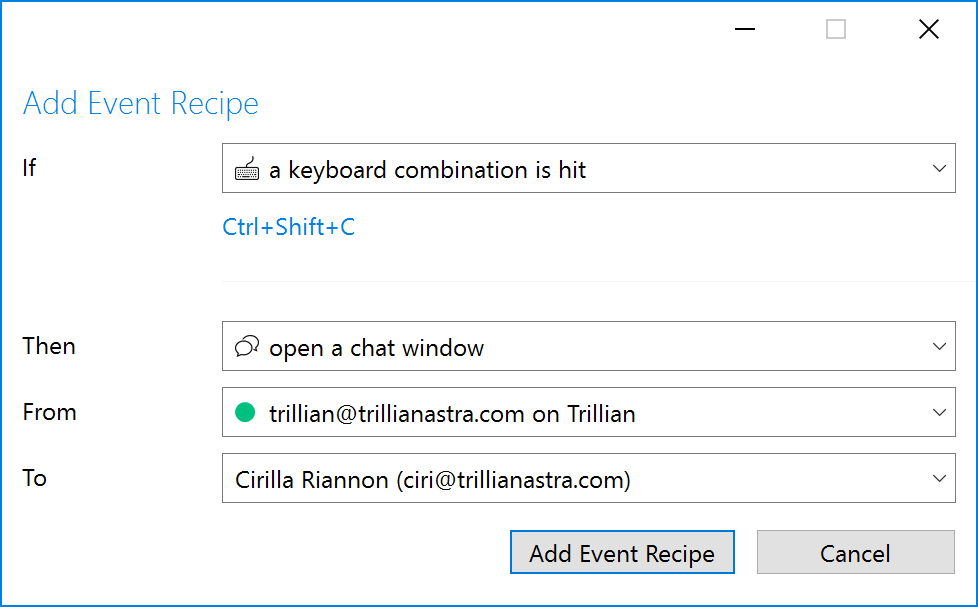Click the keyboard icon in the If field
978x607 pixels.
pyautogui.click(x=247, y=169)
